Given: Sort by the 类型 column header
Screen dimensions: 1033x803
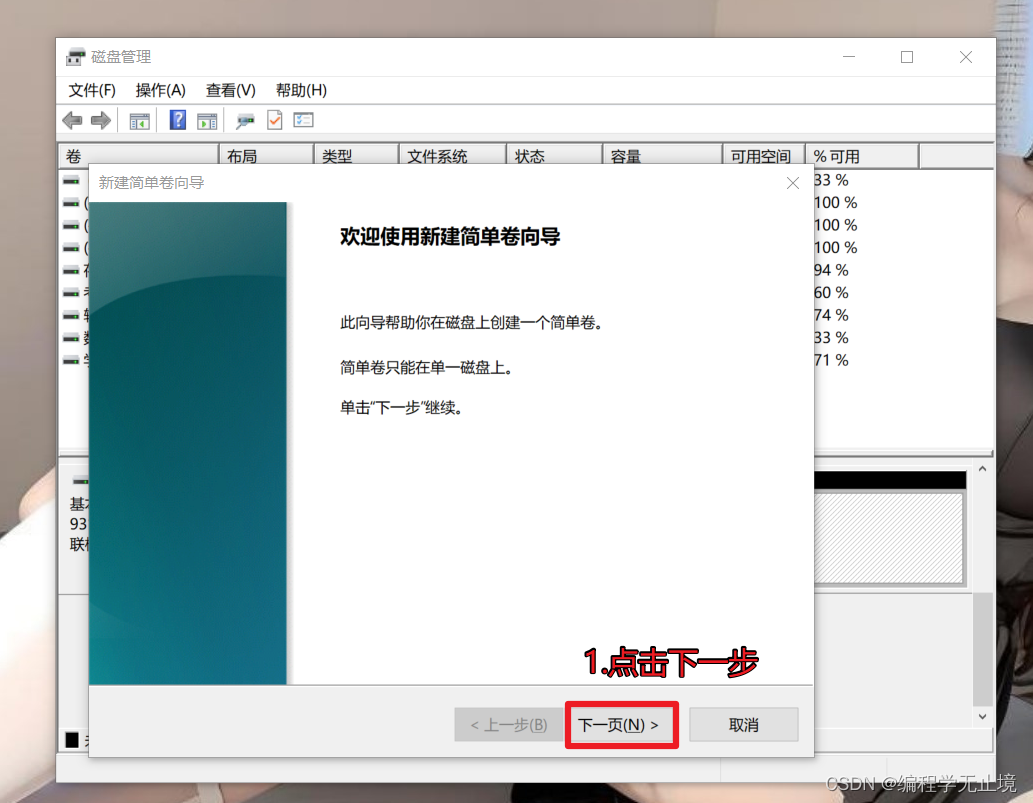Looking at the screenshot, I should [356, 156].
